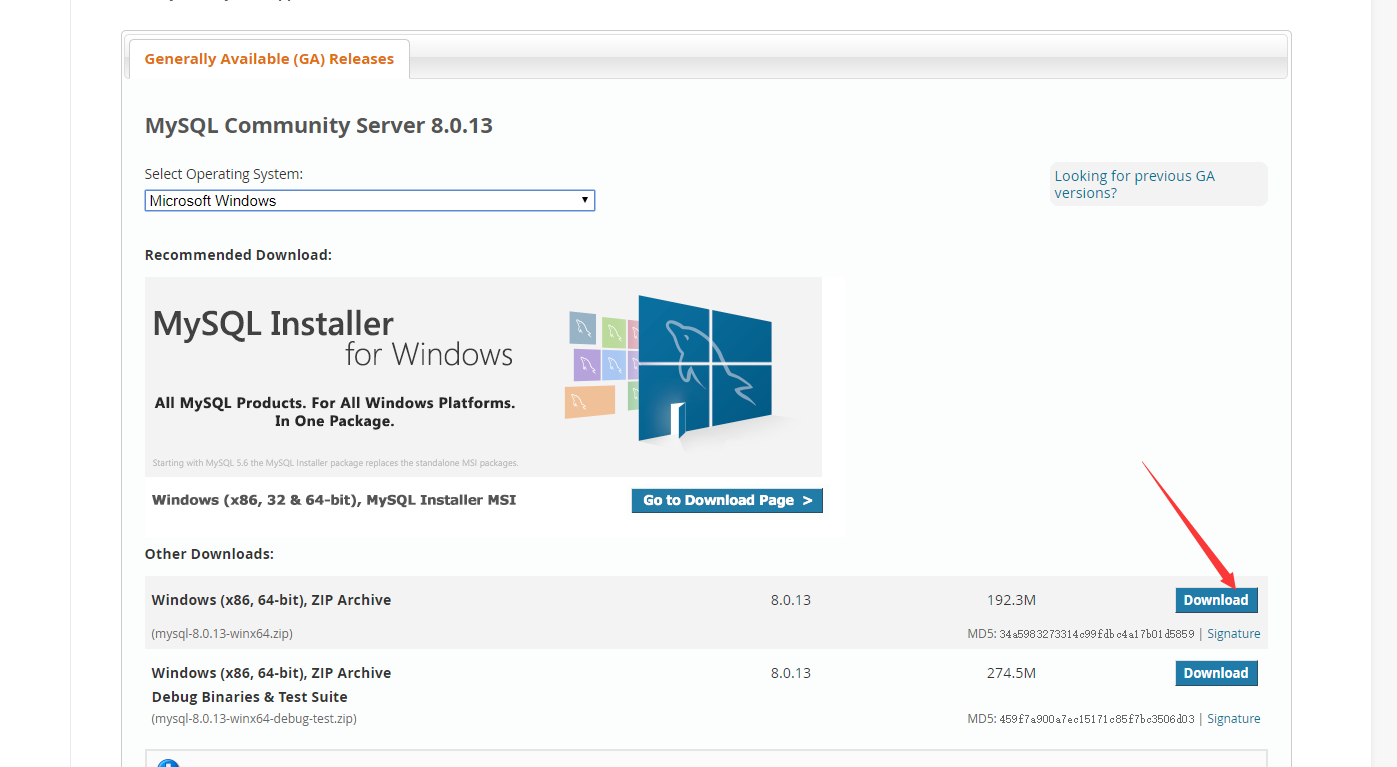The height and width of the screenshot is (767, 1397).
Task: Open Signature link for winx64-debug-test.zip
Action: (1233, 719)
